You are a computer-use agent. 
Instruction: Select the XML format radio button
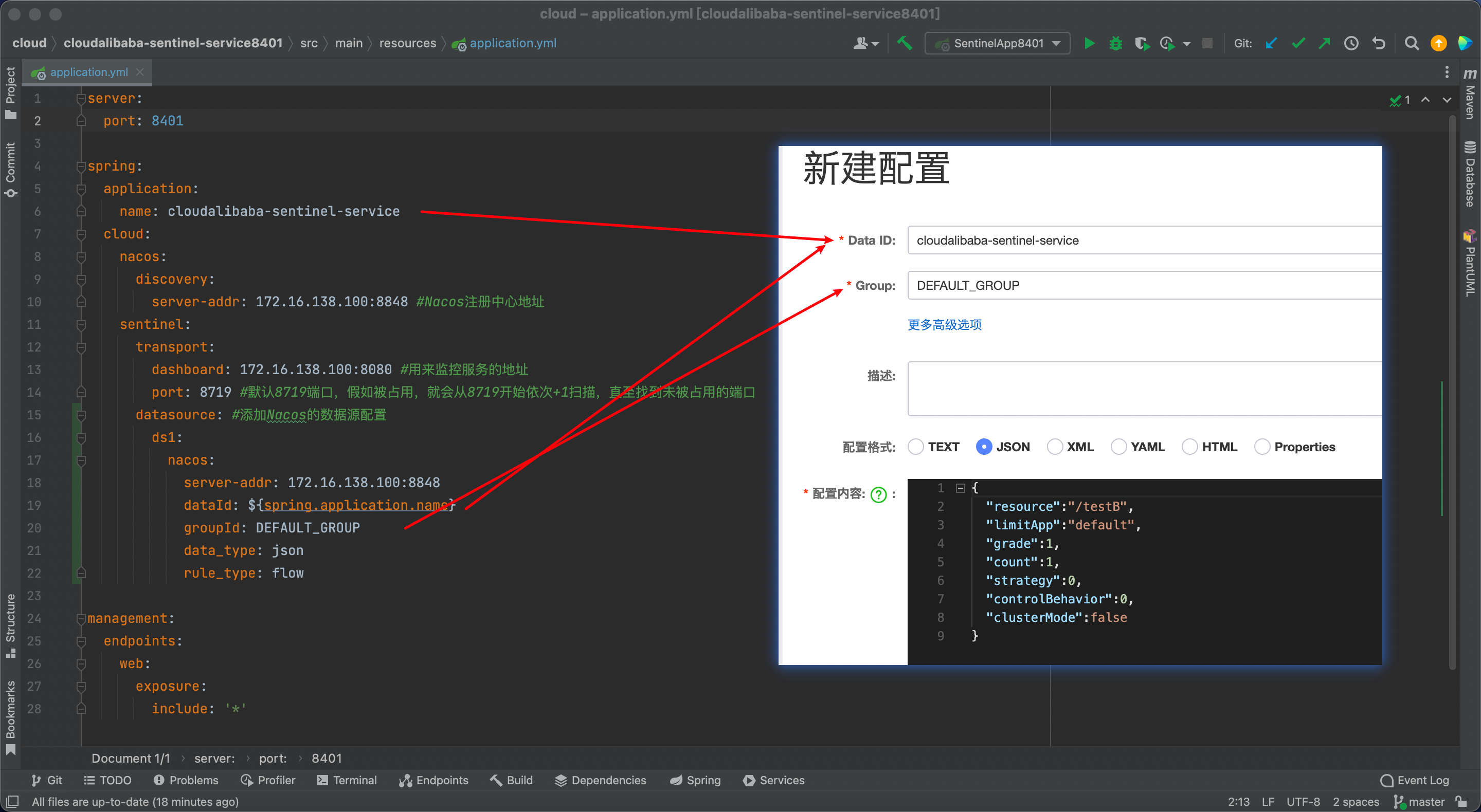click(x=1054, y=447)
